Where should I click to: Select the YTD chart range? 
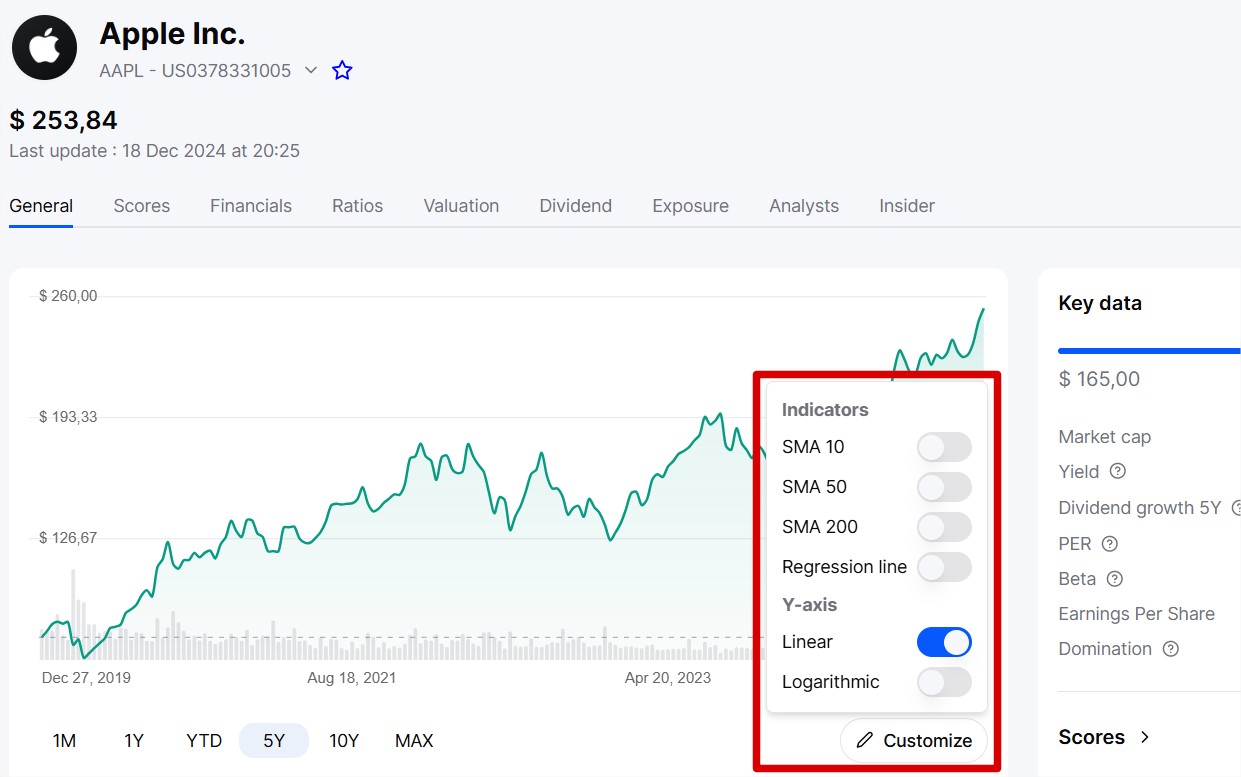pos(204,741)
